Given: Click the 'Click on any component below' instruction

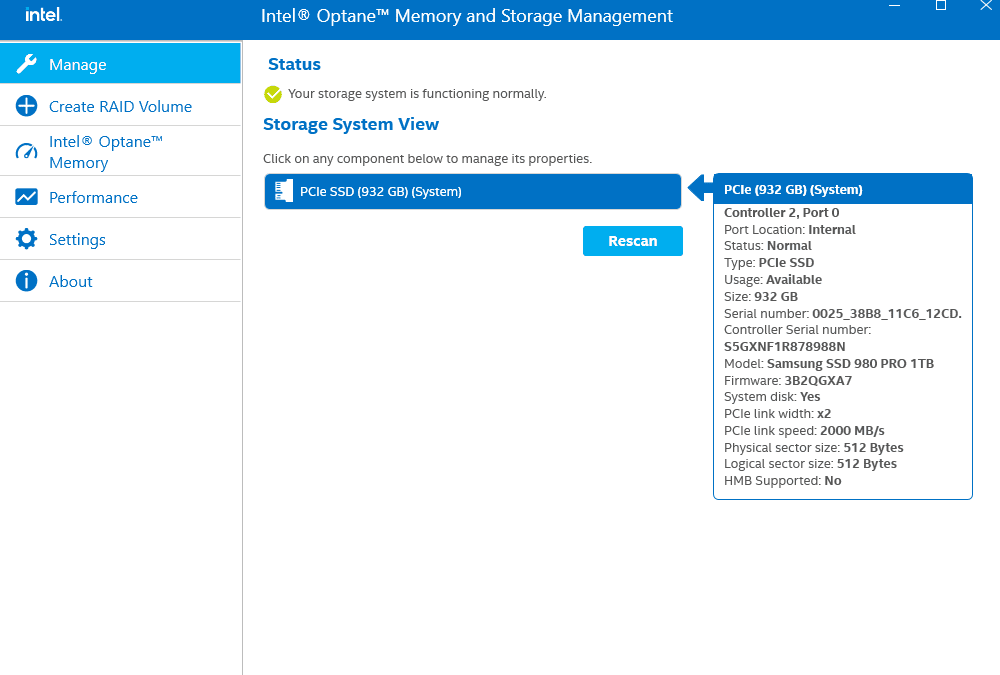Looking at the screenshot, I should (x=427, y=158).
